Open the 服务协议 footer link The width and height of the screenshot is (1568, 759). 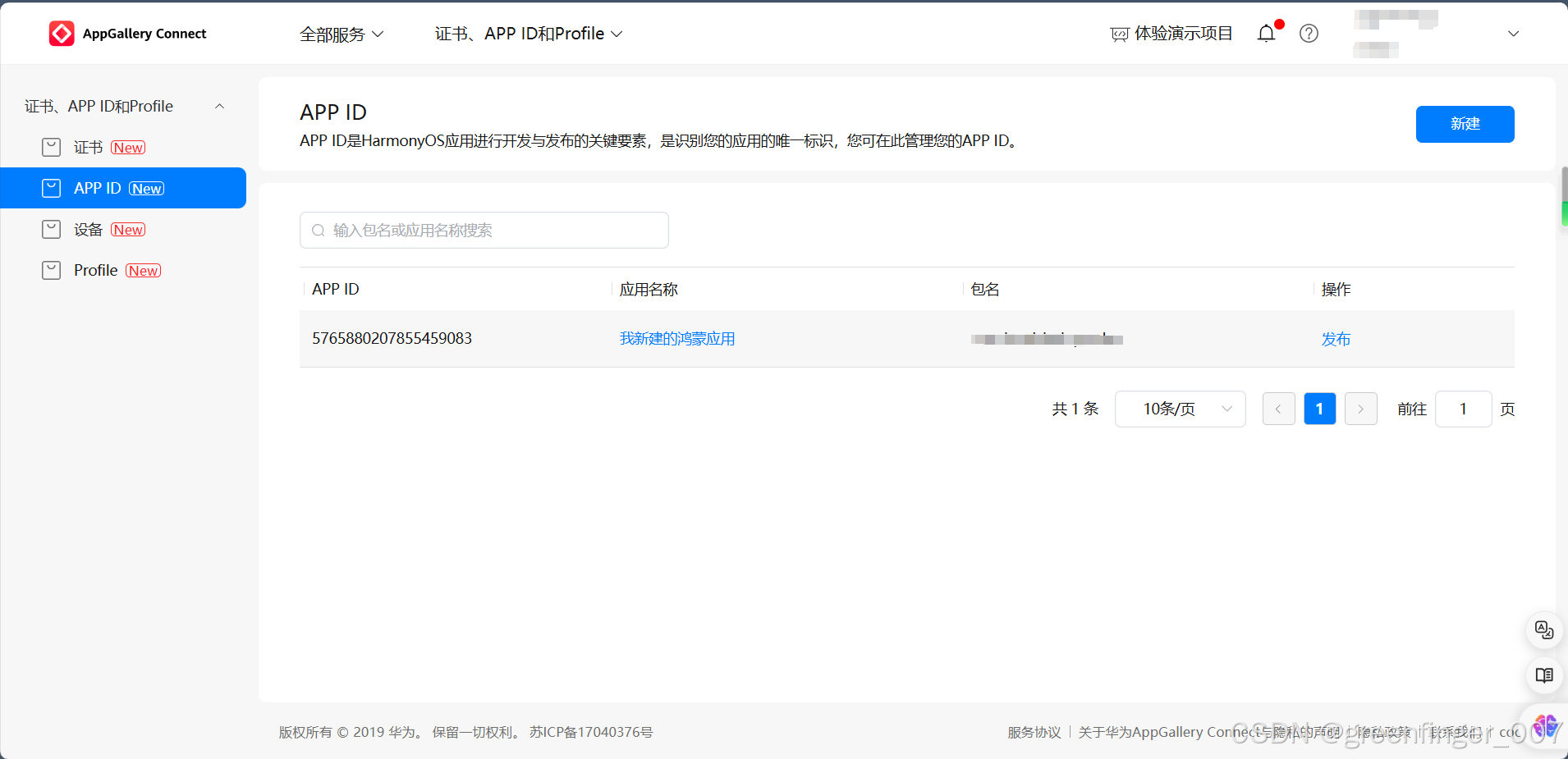pyautogui.click(x=1034, y=732)
